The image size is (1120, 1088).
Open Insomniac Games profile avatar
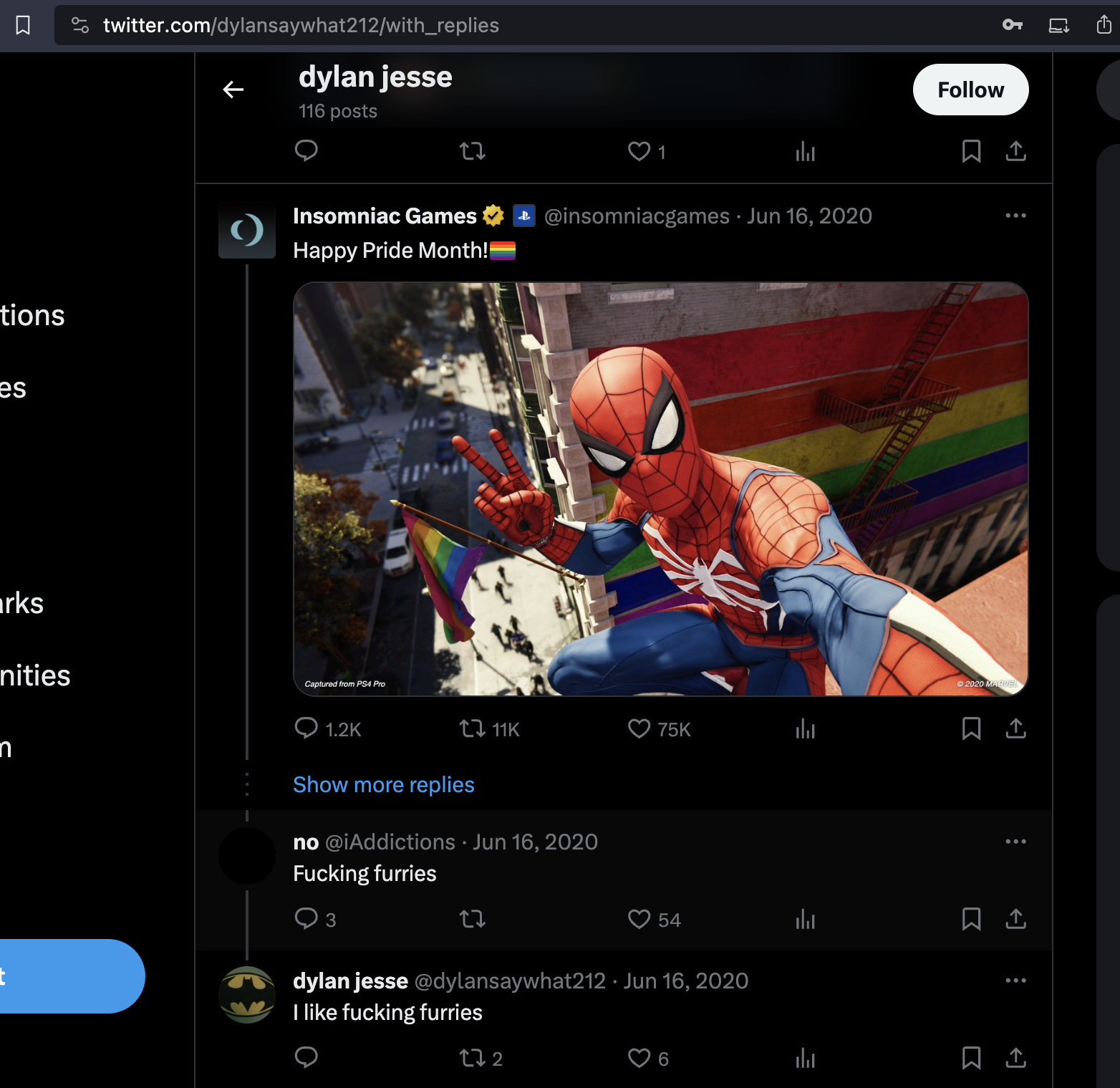pos(247,230)
